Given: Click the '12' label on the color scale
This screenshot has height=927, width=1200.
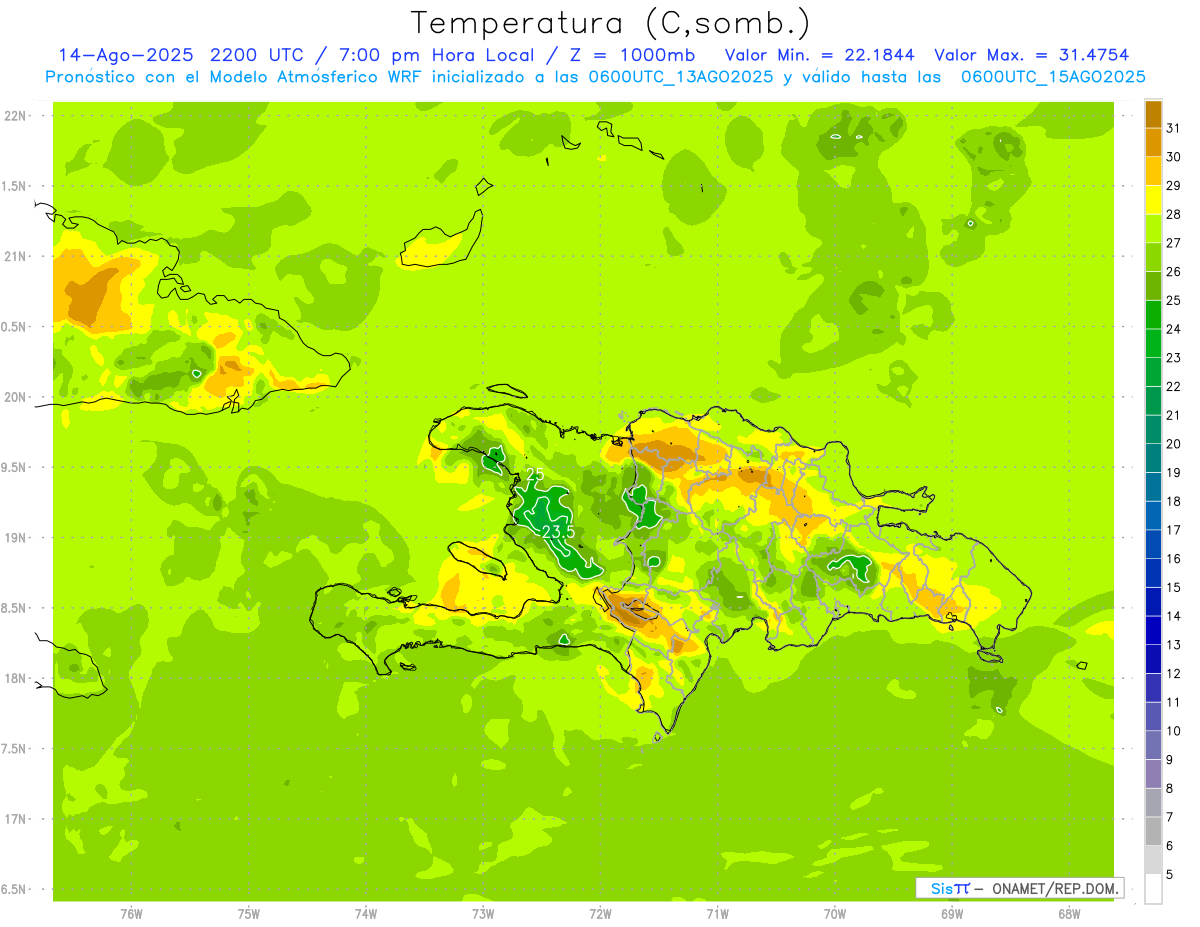Looking at the screenshot, I should click(1174, 673).
